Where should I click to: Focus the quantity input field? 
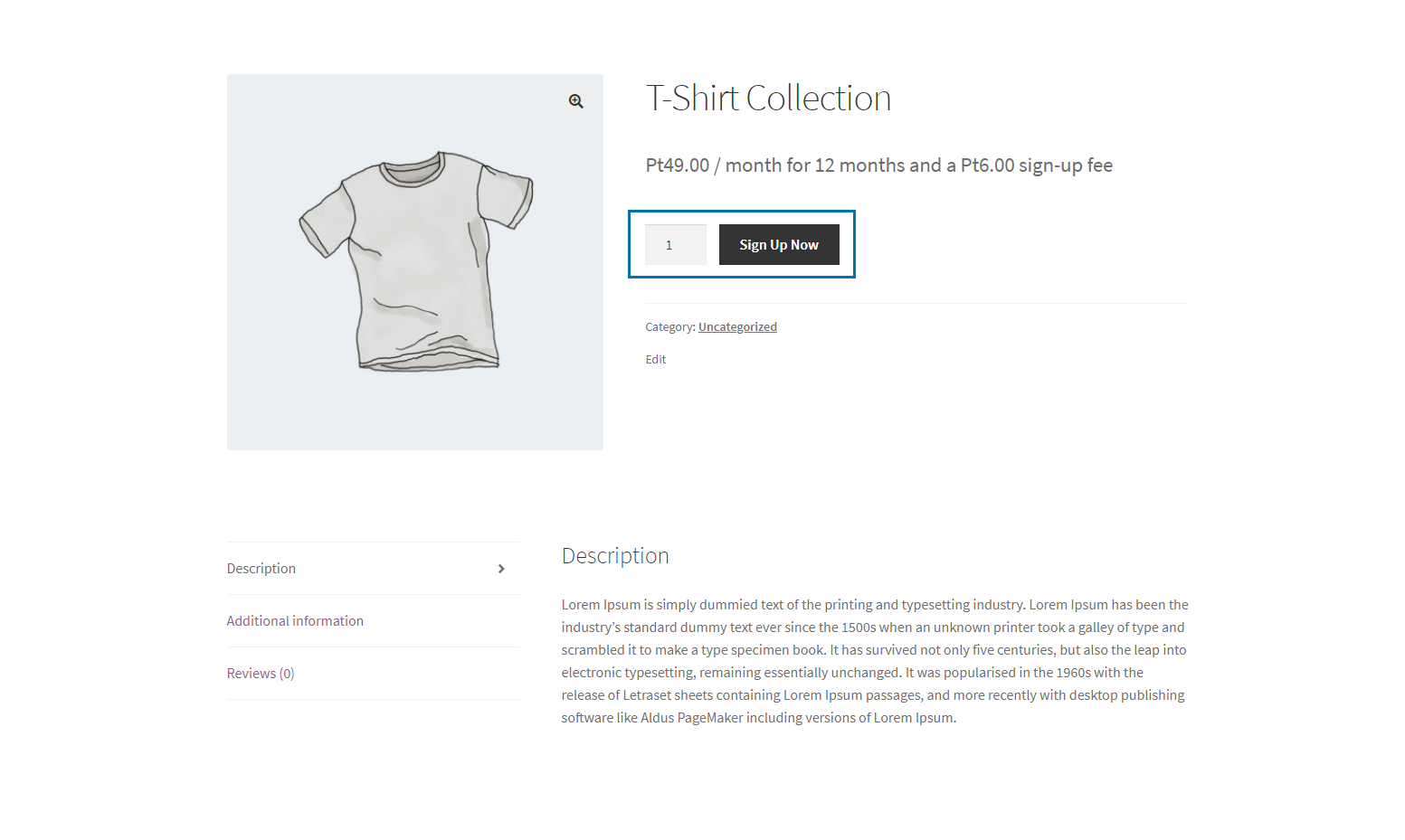coord(675,245)
